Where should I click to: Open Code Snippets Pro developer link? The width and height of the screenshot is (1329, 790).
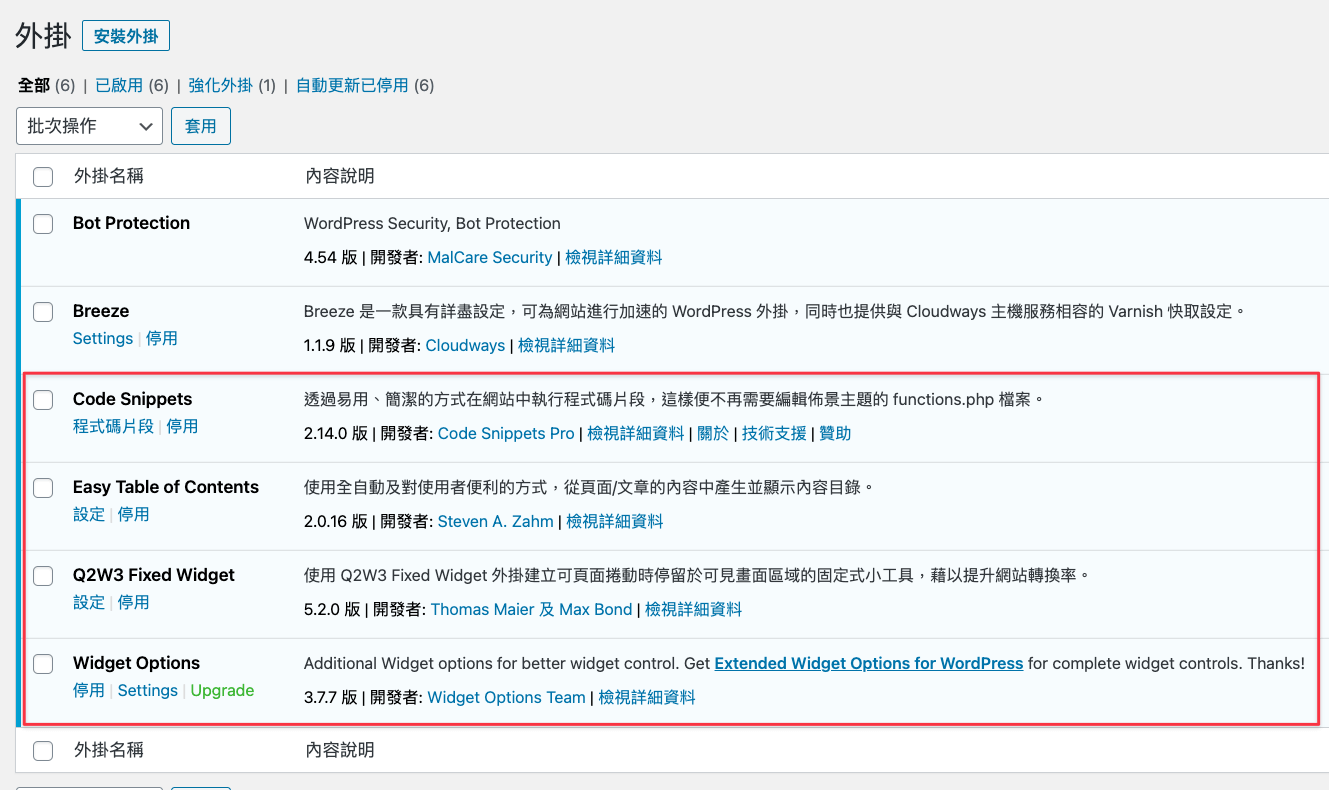tap(506, 433)
